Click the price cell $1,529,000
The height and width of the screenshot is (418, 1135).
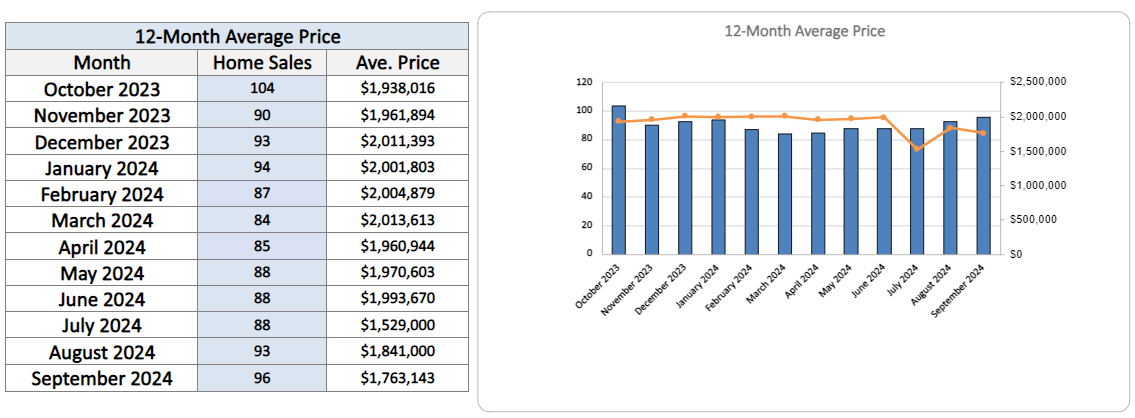[x=397, y=326]
